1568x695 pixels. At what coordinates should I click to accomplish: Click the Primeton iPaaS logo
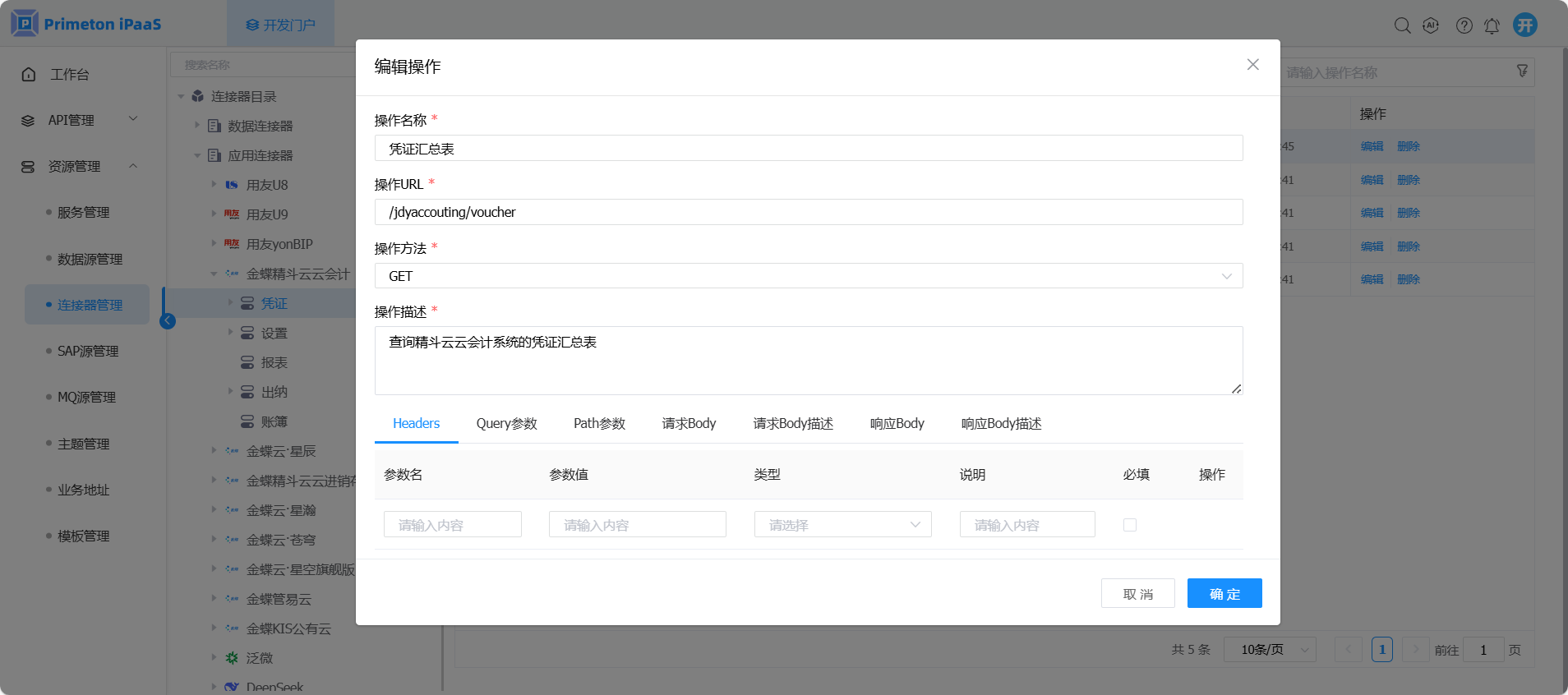click(x=86, y=24)
